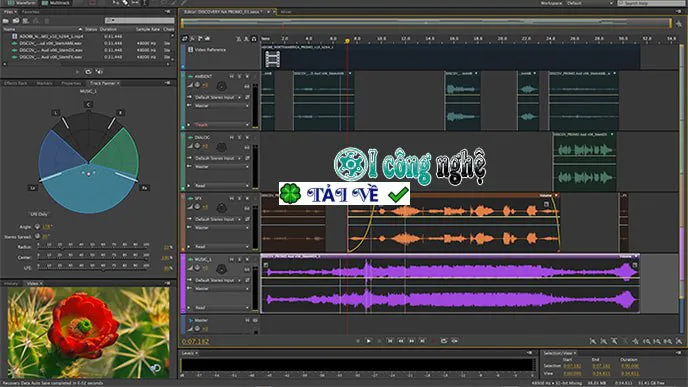Arm the SFX track for recording
Screen dimensions: 688x387
[x=247, y=198]
